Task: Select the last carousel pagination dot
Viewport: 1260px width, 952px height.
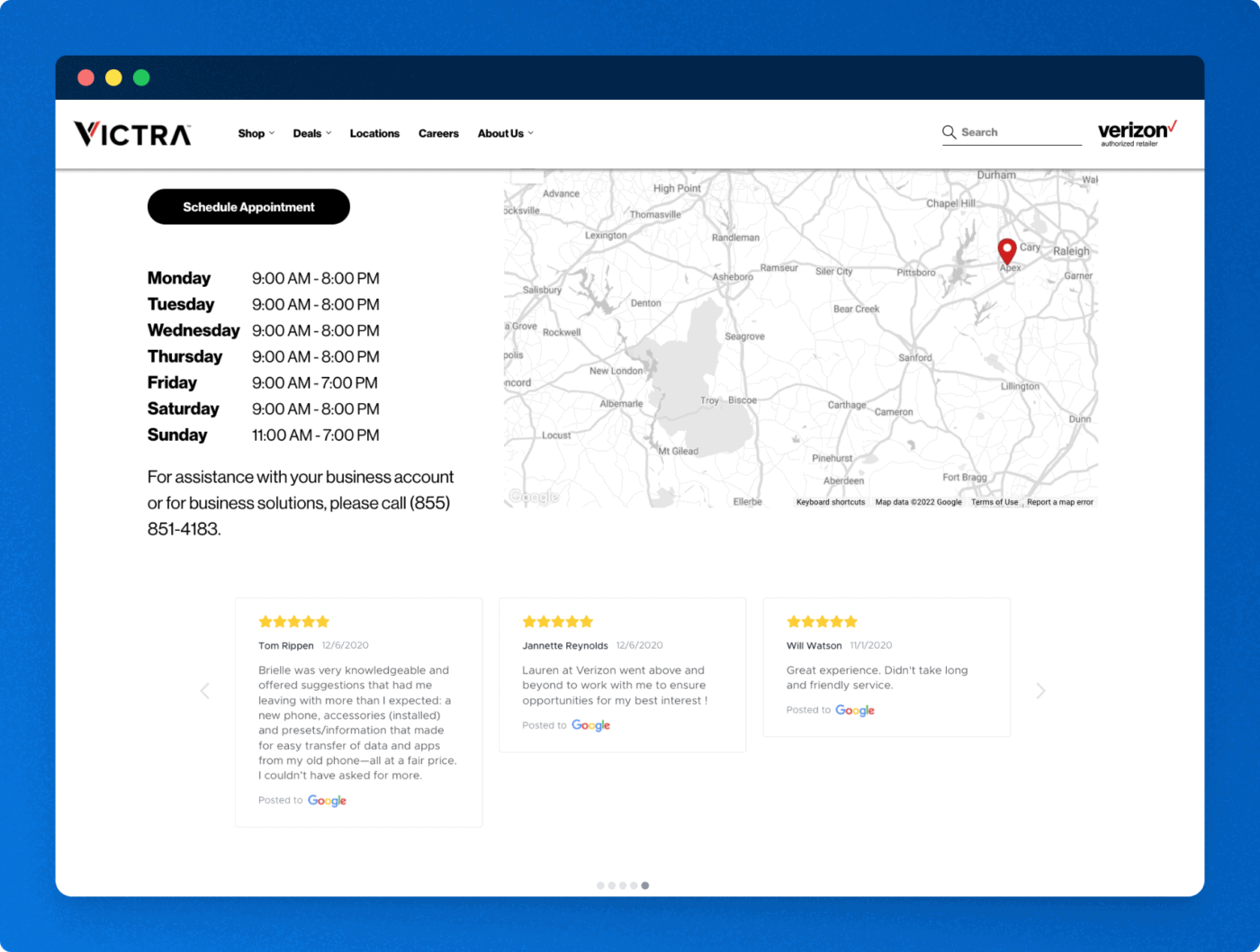Action: click(645, 885)
